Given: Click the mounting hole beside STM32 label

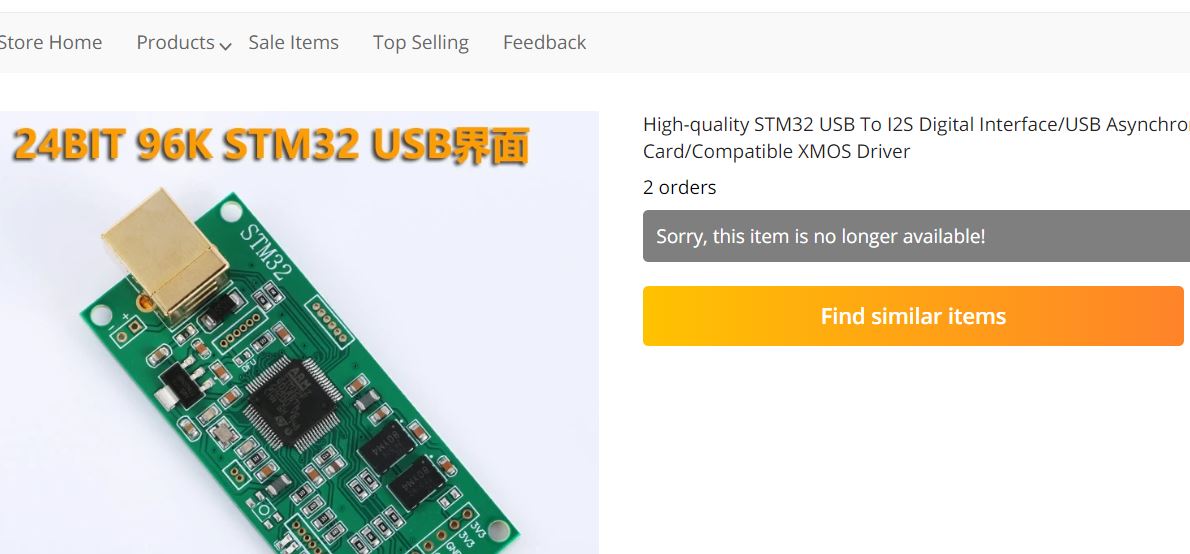Looking at the screenshot, I should pos(231,212).
